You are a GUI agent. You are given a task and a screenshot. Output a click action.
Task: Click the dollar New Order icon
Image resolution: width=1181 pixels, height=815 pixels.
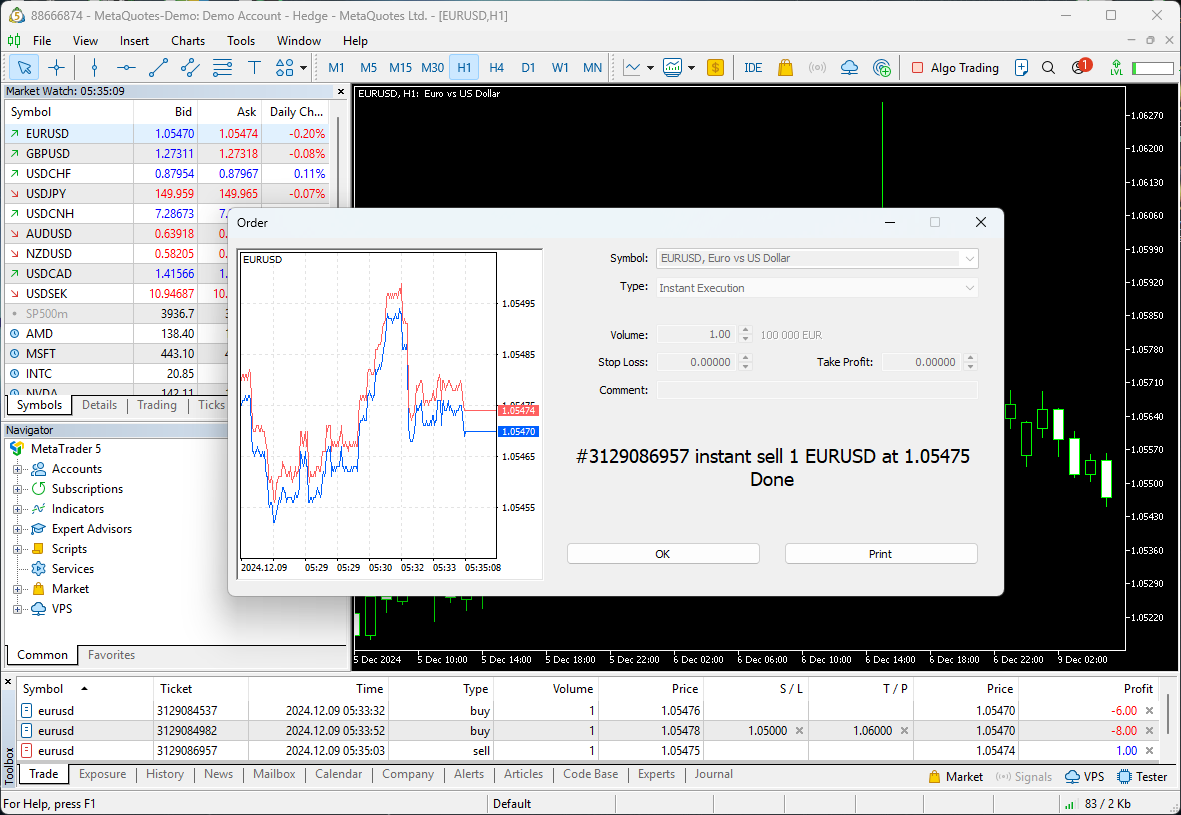[716, 68]
